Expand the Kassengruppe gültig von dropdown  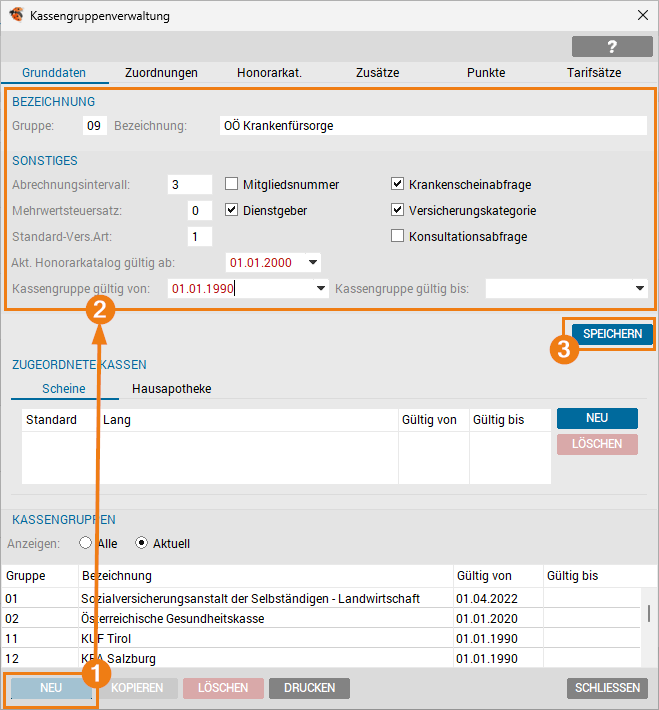tap(321, 288)
